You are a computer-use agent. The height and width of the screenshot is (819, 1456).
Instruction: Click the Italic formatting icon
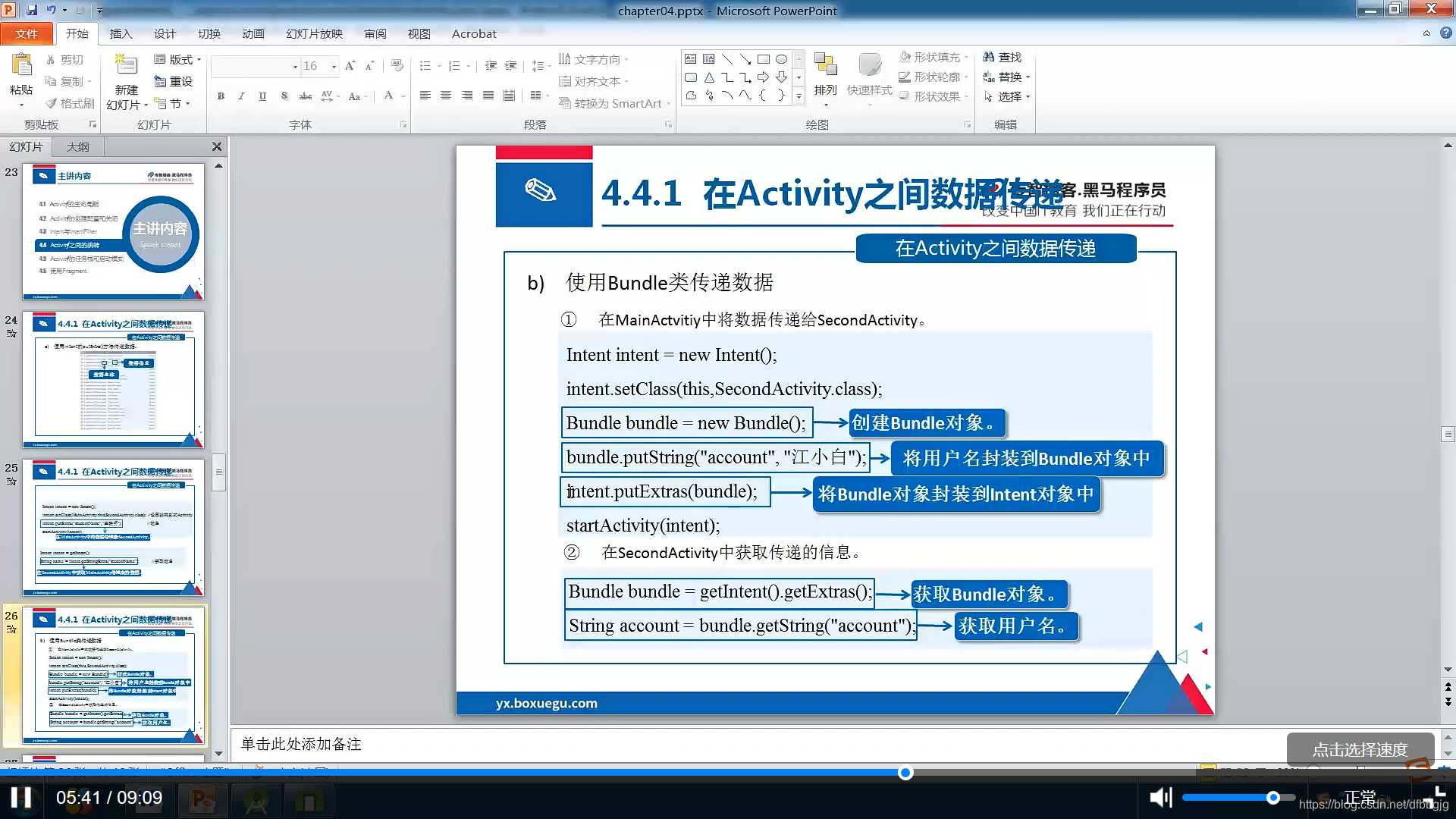(x=241, y=96)
